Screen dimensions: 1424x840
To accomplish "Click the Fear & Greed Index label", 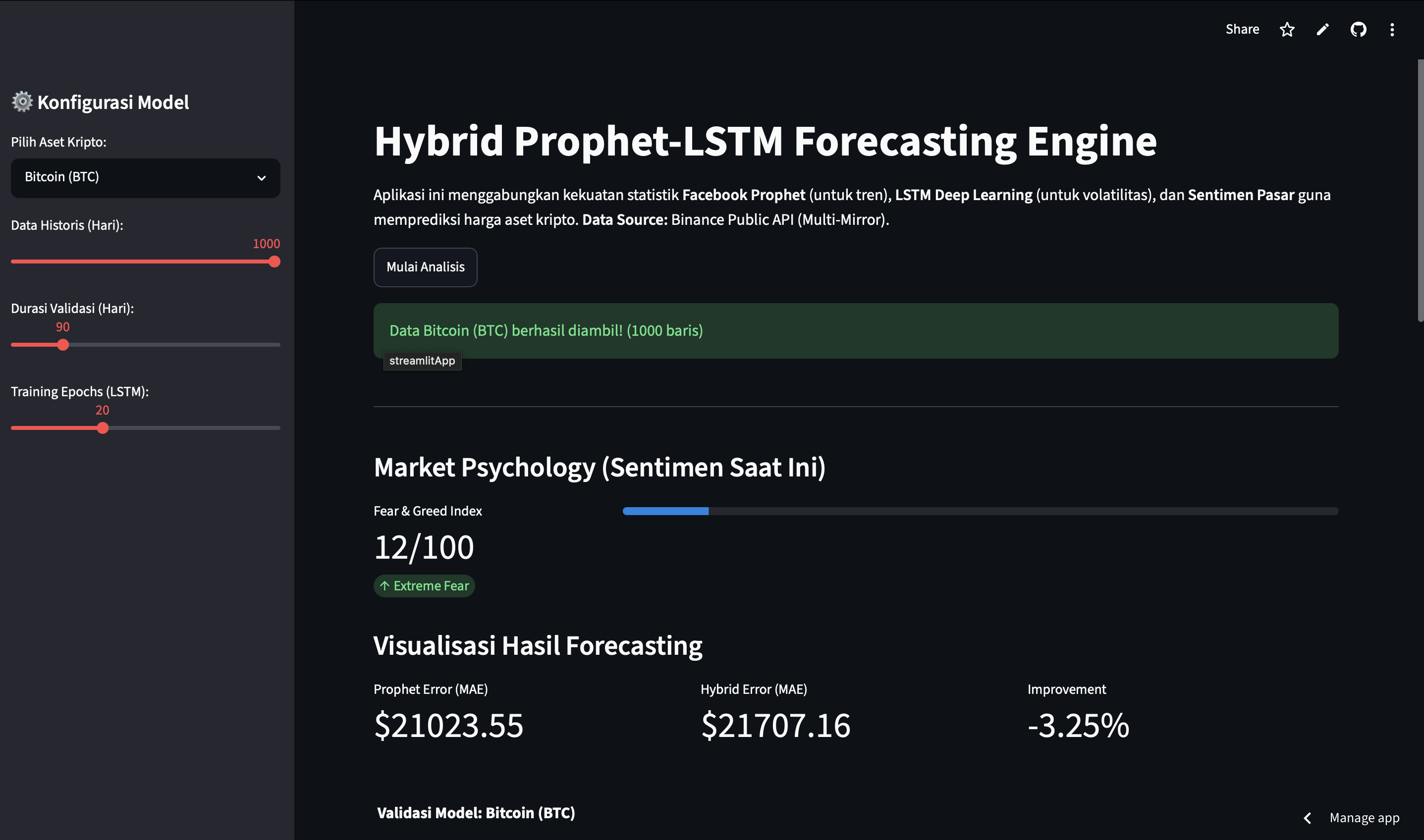I will pyautogui.click(x=428, y=511).
